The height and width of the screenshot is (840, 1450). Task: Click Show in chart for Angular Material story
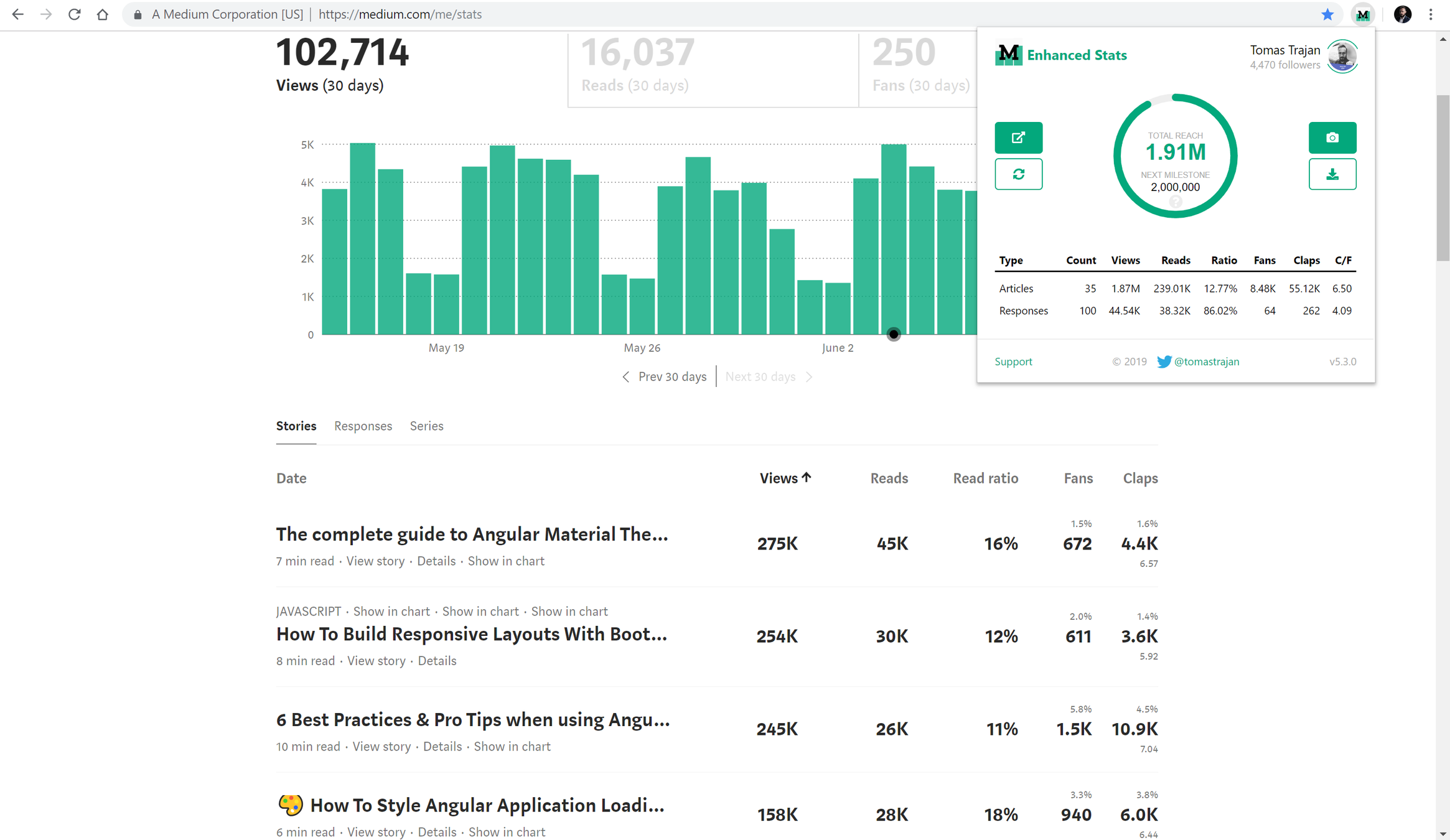pyautogui.click(x=506, y=561)
